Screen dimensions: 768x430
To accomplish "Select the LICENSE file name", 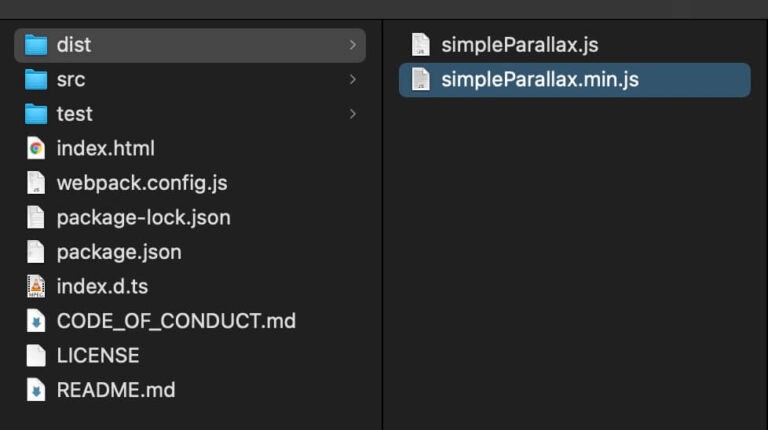I will point(98,356).
